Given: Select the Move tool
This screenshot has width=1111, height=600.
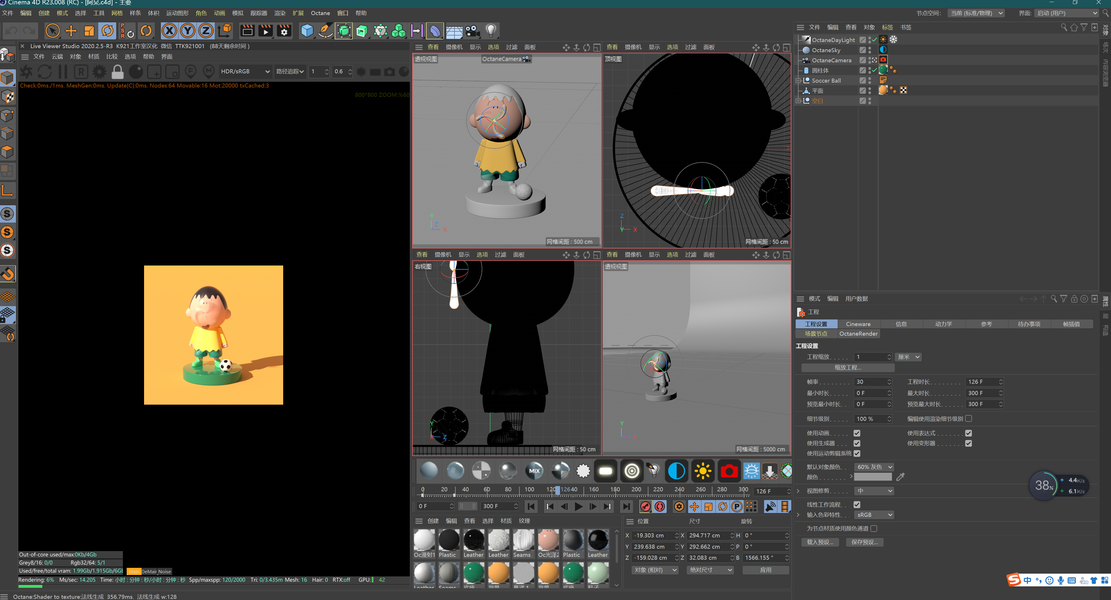Looking at the screenshot, I should [x=71, y=30].
